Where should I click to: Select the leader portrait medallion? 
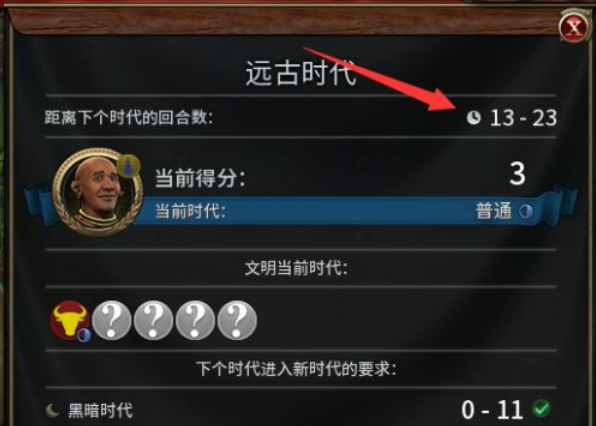coord(97,192)
